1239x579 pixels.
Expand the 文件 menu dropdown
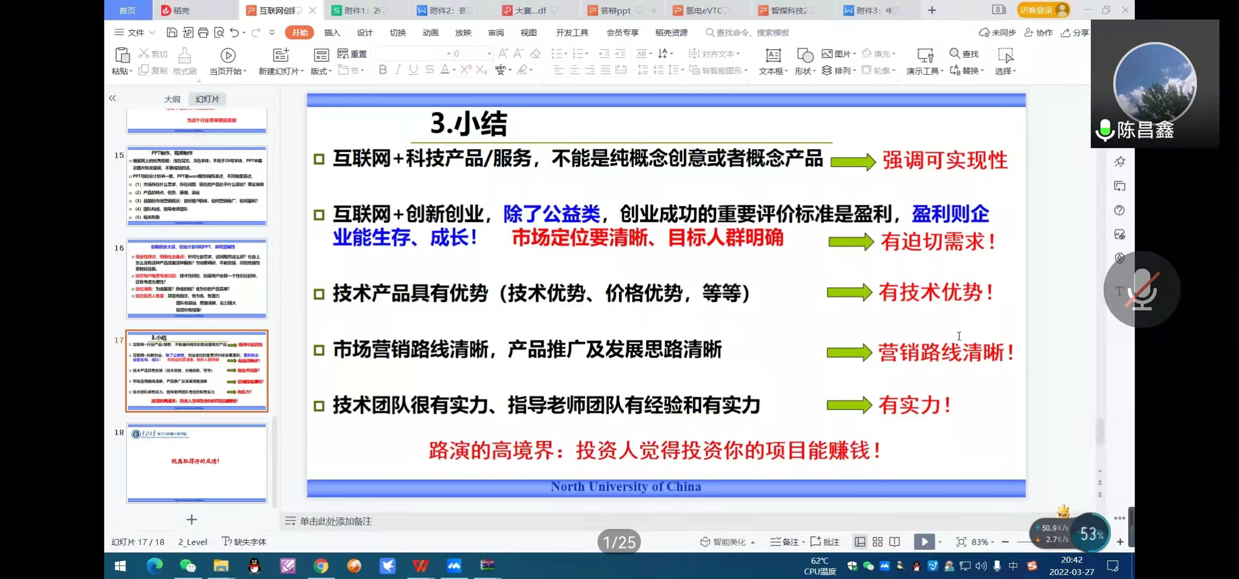point(135,33)
